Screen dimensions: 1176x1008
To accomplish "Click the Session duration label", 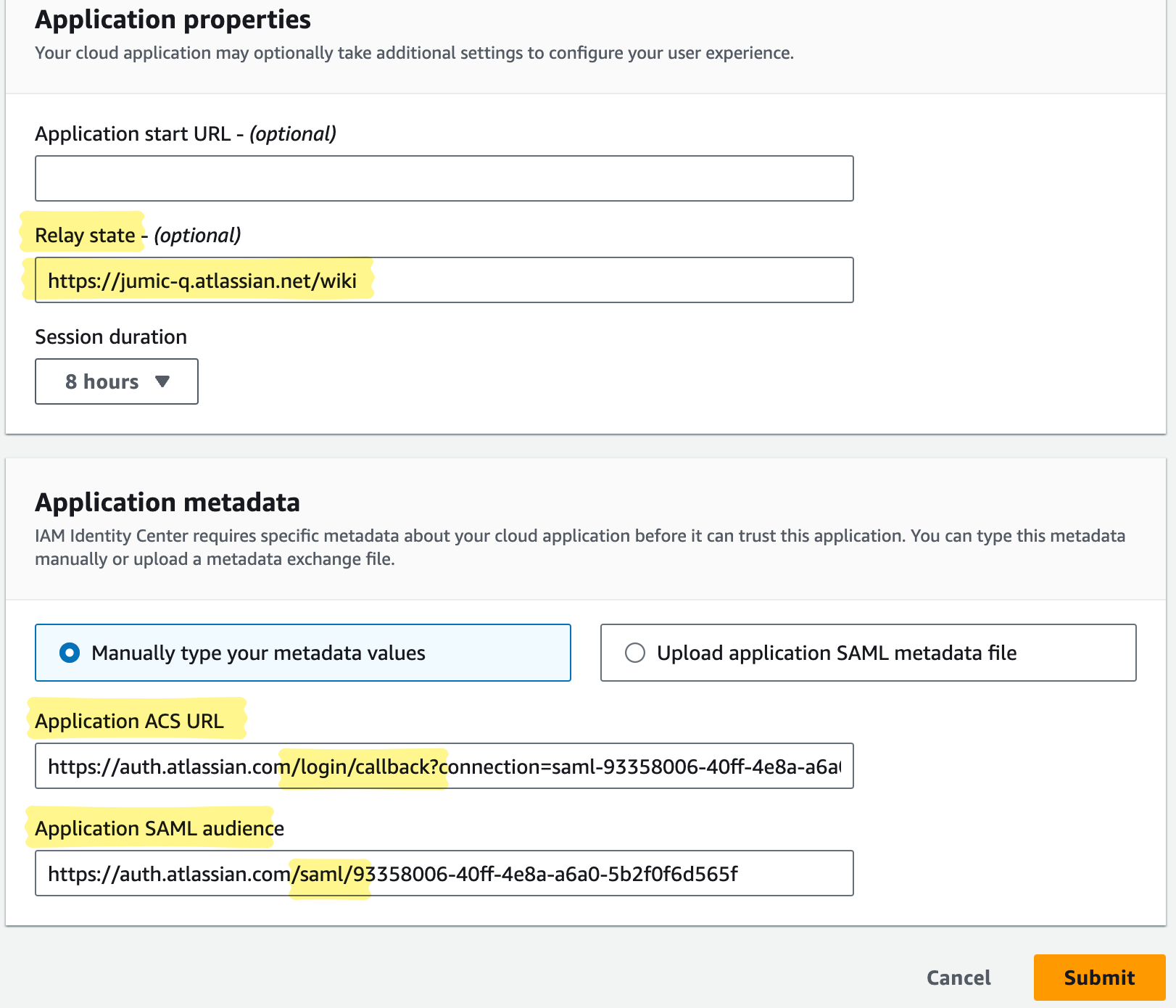I will (x=110, y=336).
